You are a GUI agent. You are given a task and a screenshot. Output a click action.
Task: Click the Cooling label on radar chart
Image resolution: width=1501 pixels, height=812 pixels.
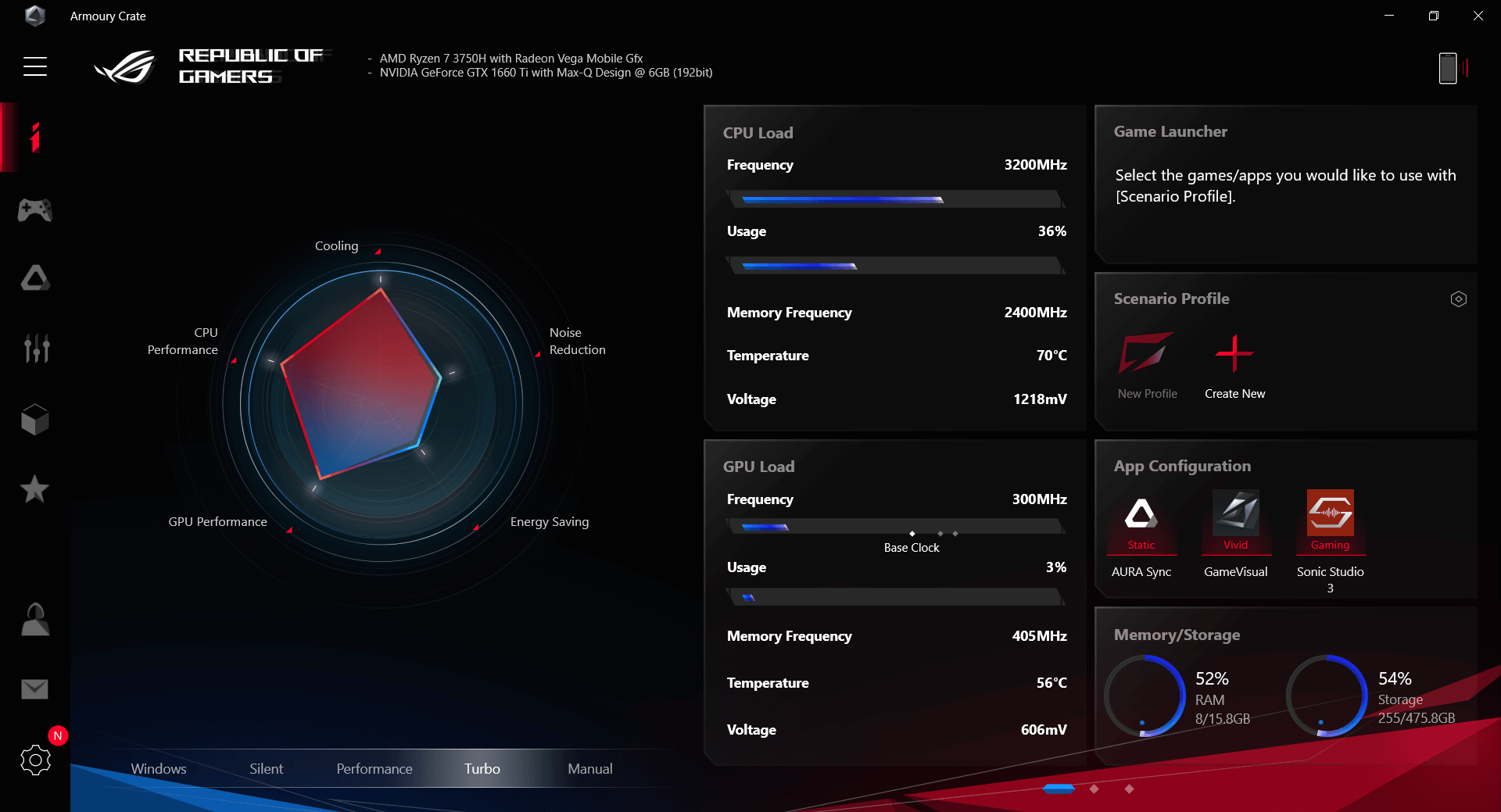coord(336,245)
